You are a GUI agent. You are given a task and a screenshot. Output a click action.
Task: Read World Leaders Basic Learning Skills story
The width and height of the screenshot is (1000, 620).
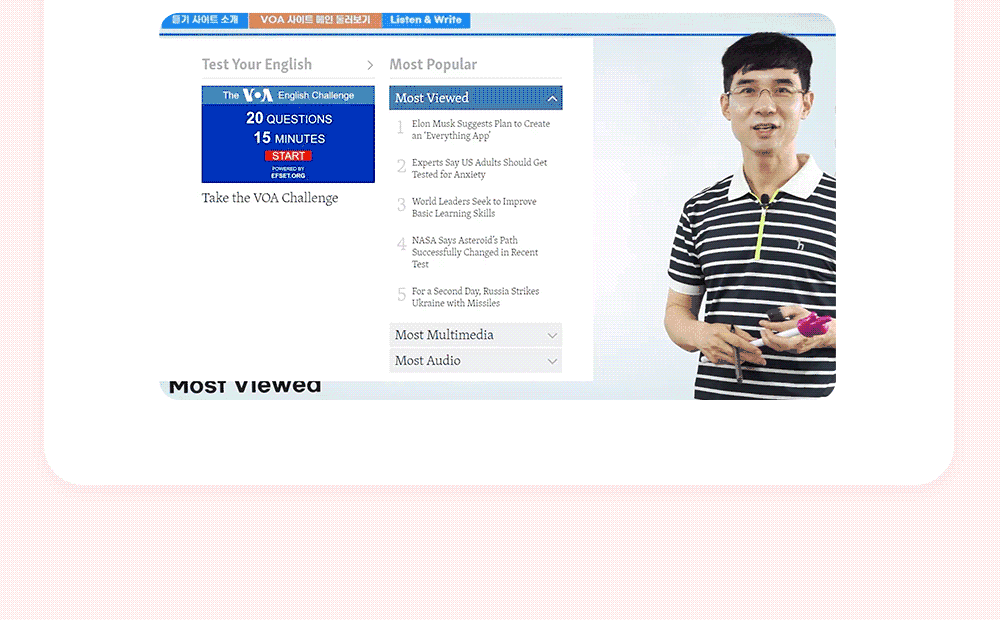[x=474, y=207]
